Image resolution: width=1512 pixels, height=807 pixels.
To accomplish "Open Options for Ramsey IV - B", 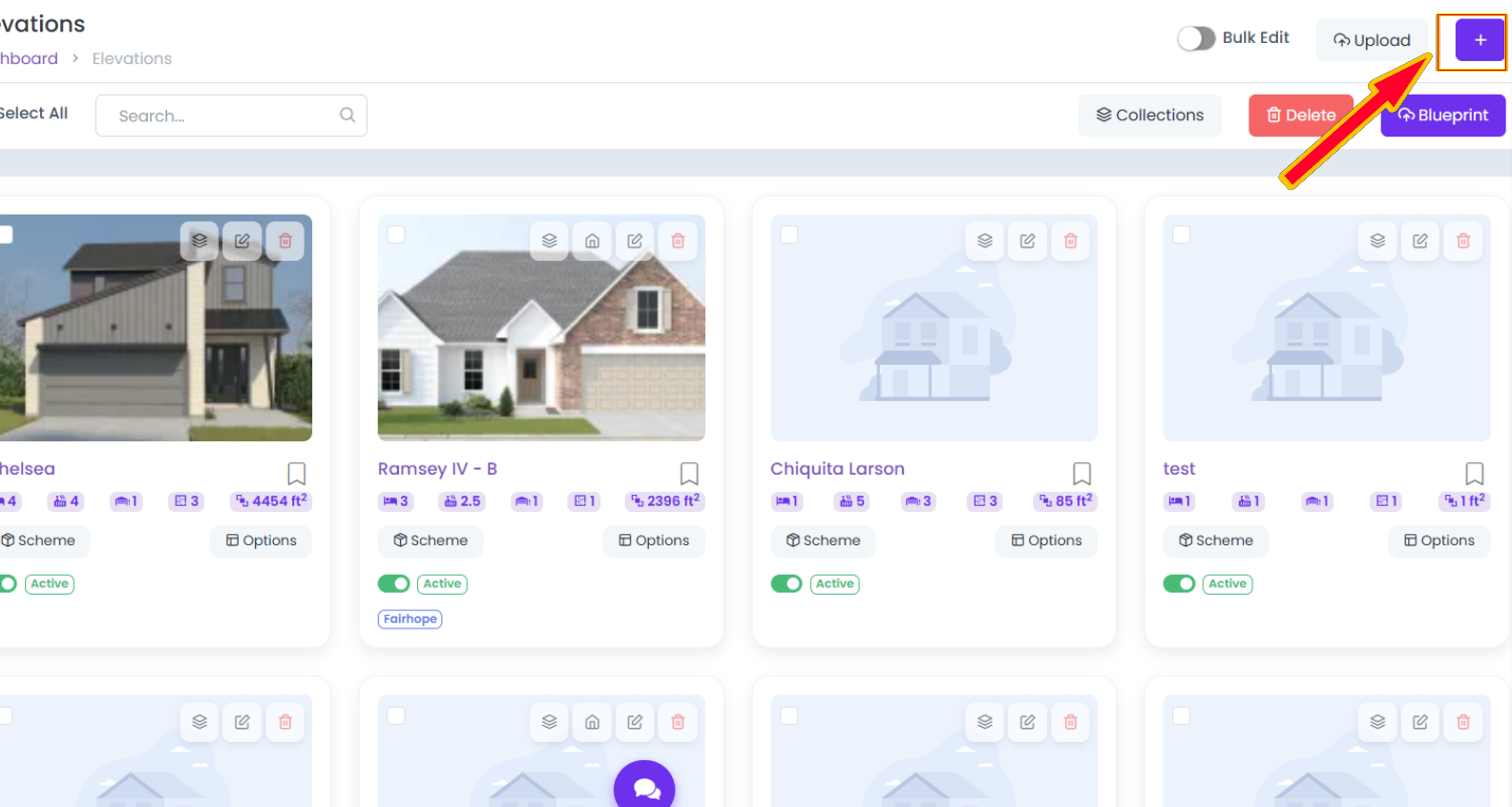I will (x=654, y=541).
